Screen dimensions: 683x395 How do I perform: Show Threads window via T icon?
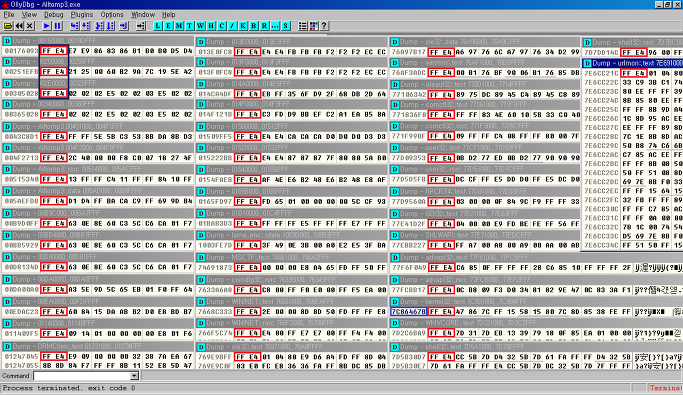pos(189,26)
